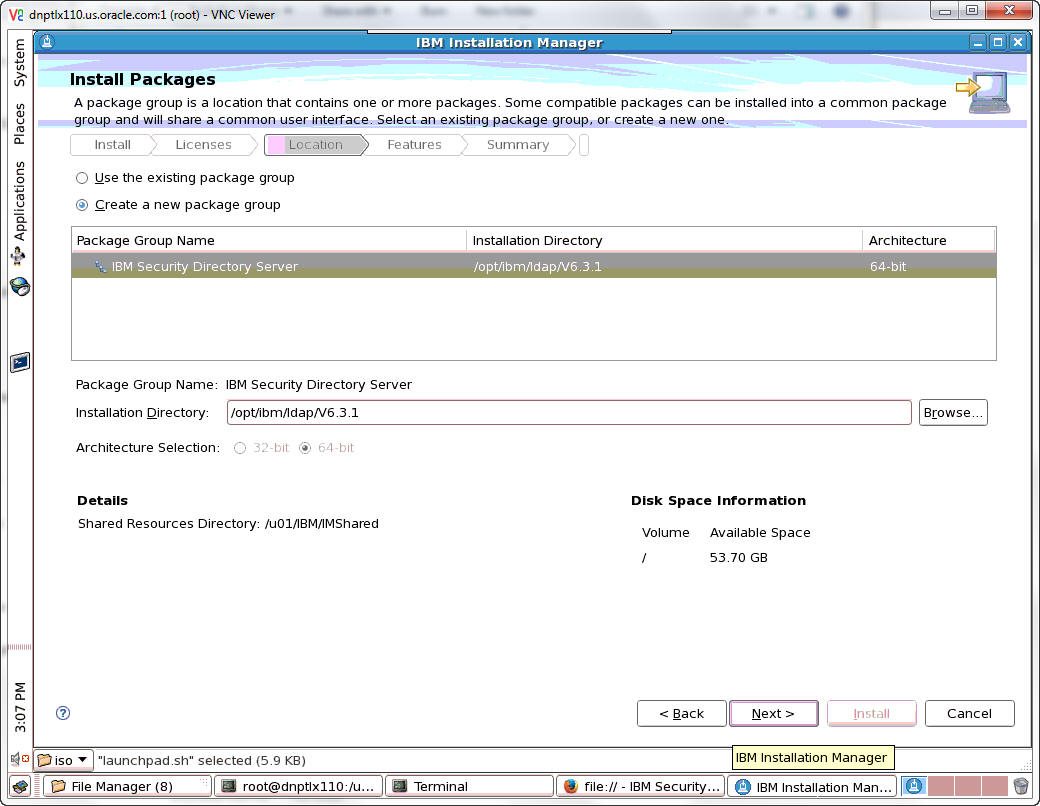This screenshot has height=806, width=1040.
Task: Select Create a new package group
Action: point(178,205)
